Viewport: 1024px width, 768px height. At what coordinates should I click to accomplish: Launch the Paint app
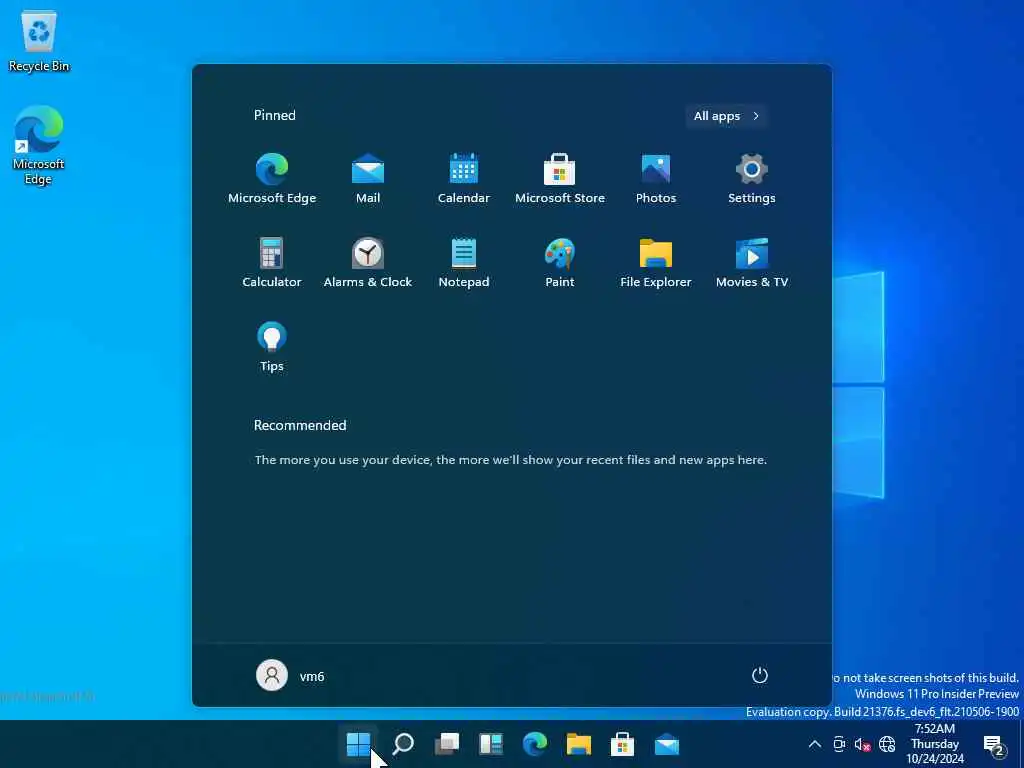(560, 263)
